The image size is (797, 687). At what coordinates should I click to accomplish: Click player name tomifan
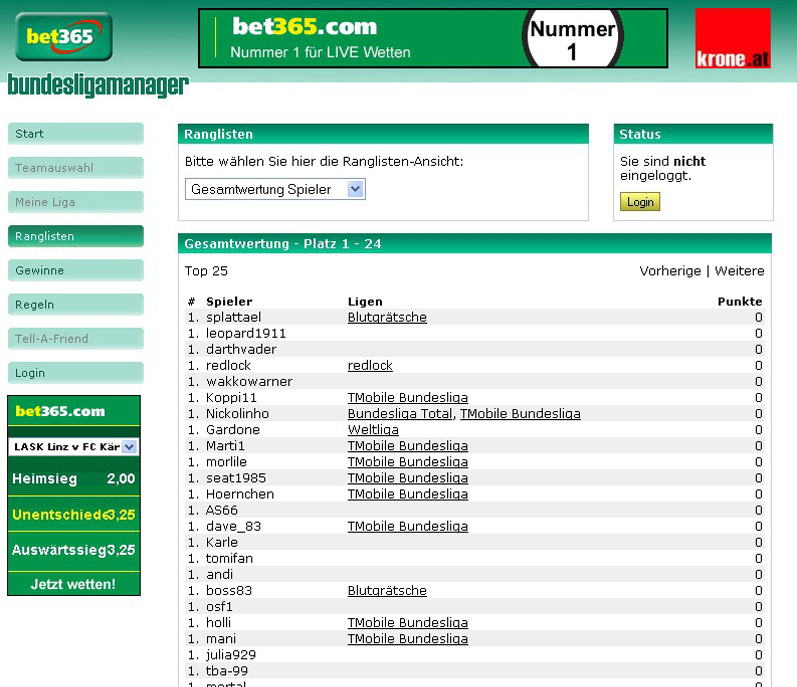(229, 558)
